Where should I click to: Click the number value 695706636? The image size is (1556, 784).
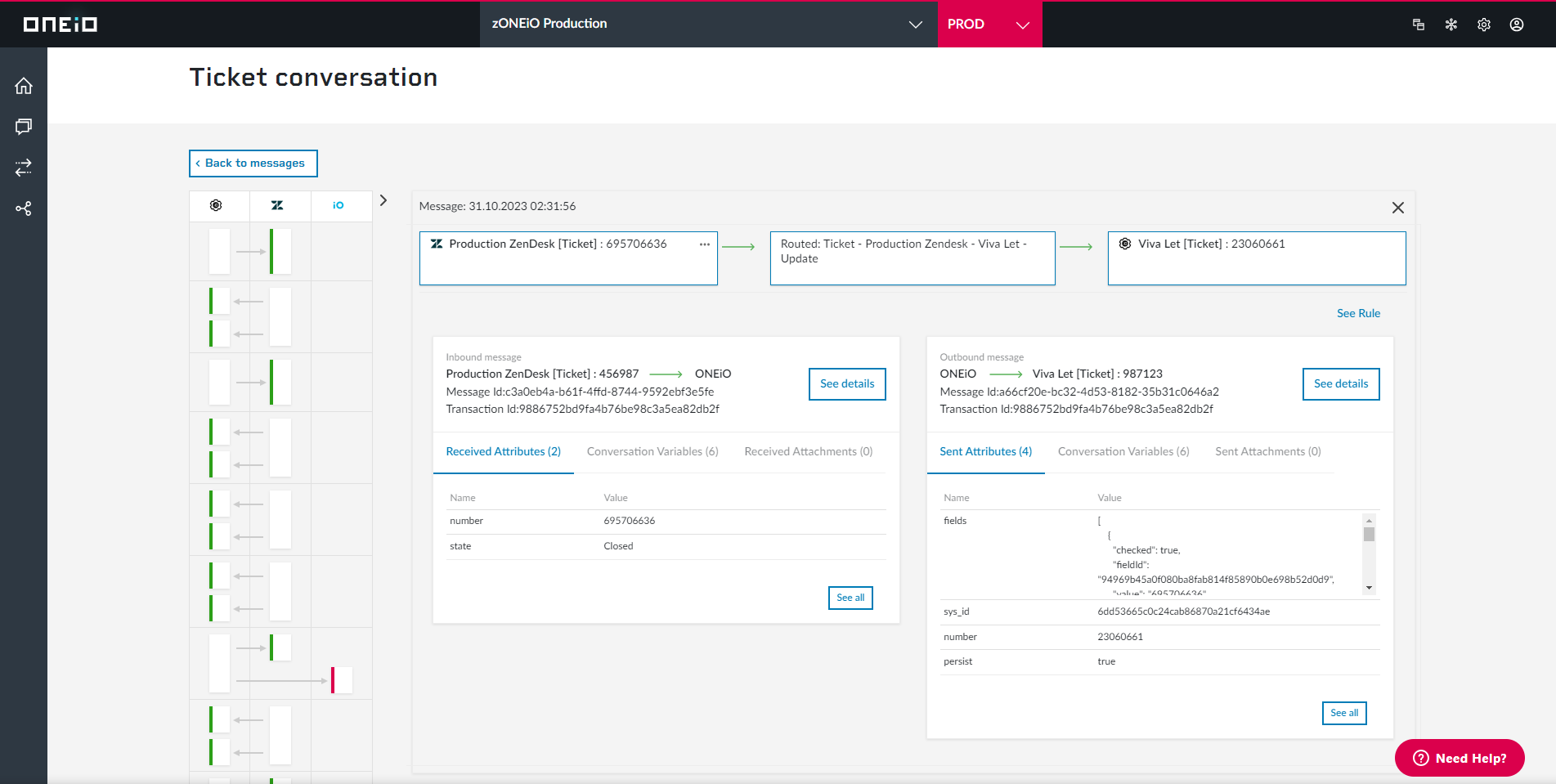630,521
